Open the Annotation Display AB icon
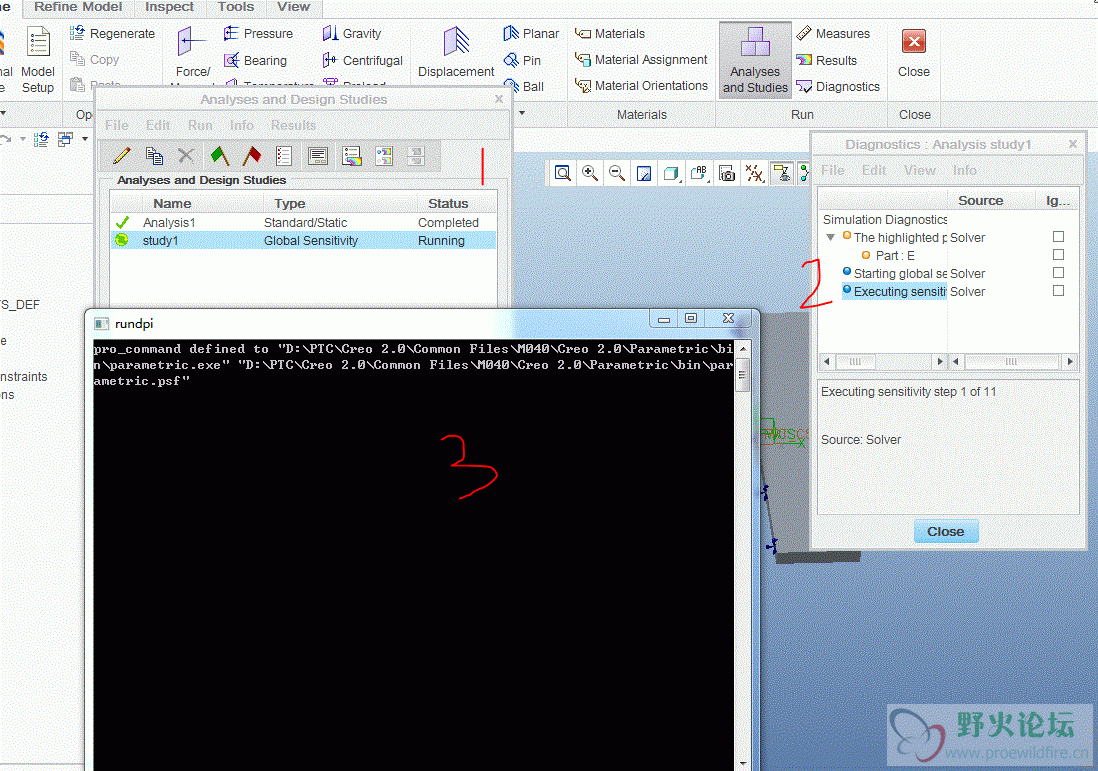The image size is (1098, 771). coord(699,173)
